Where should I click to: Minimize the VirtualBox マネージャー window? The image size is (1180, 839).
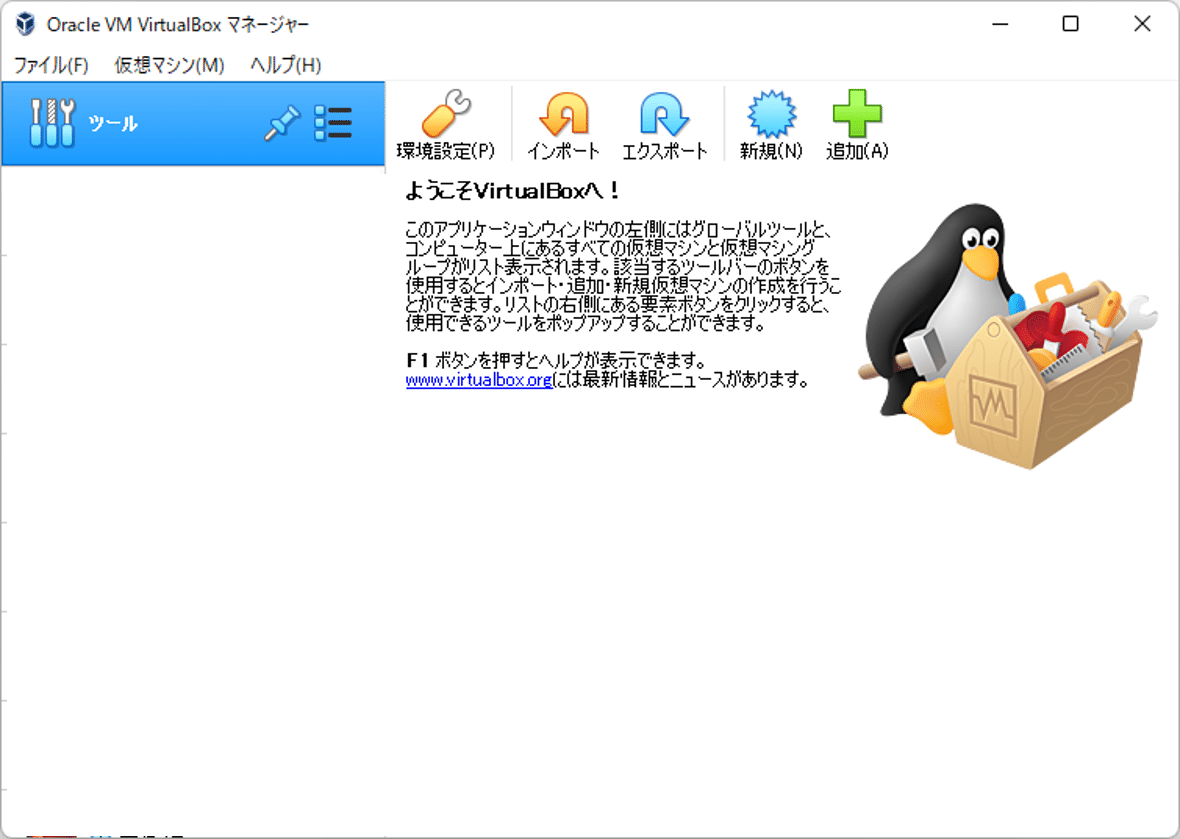pos(1000,24)
